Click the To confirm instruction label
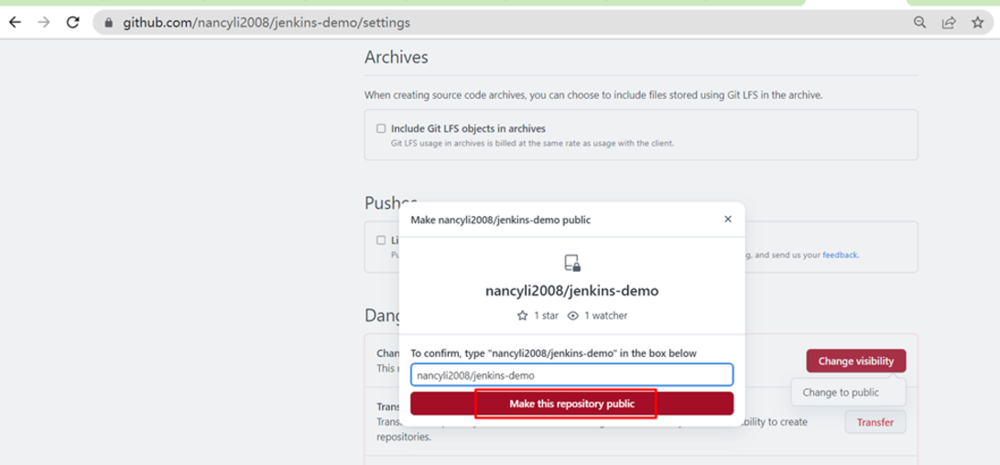 [x=554, y=353]
